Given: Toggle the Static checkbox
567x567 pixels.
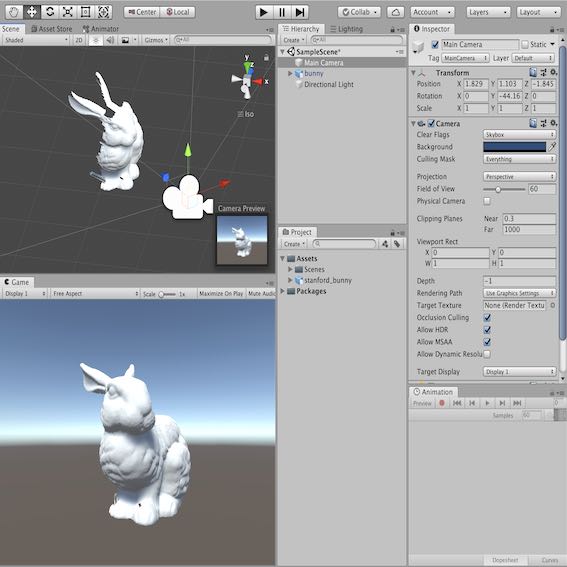Looking at the screenshot, I should (525, 44).
